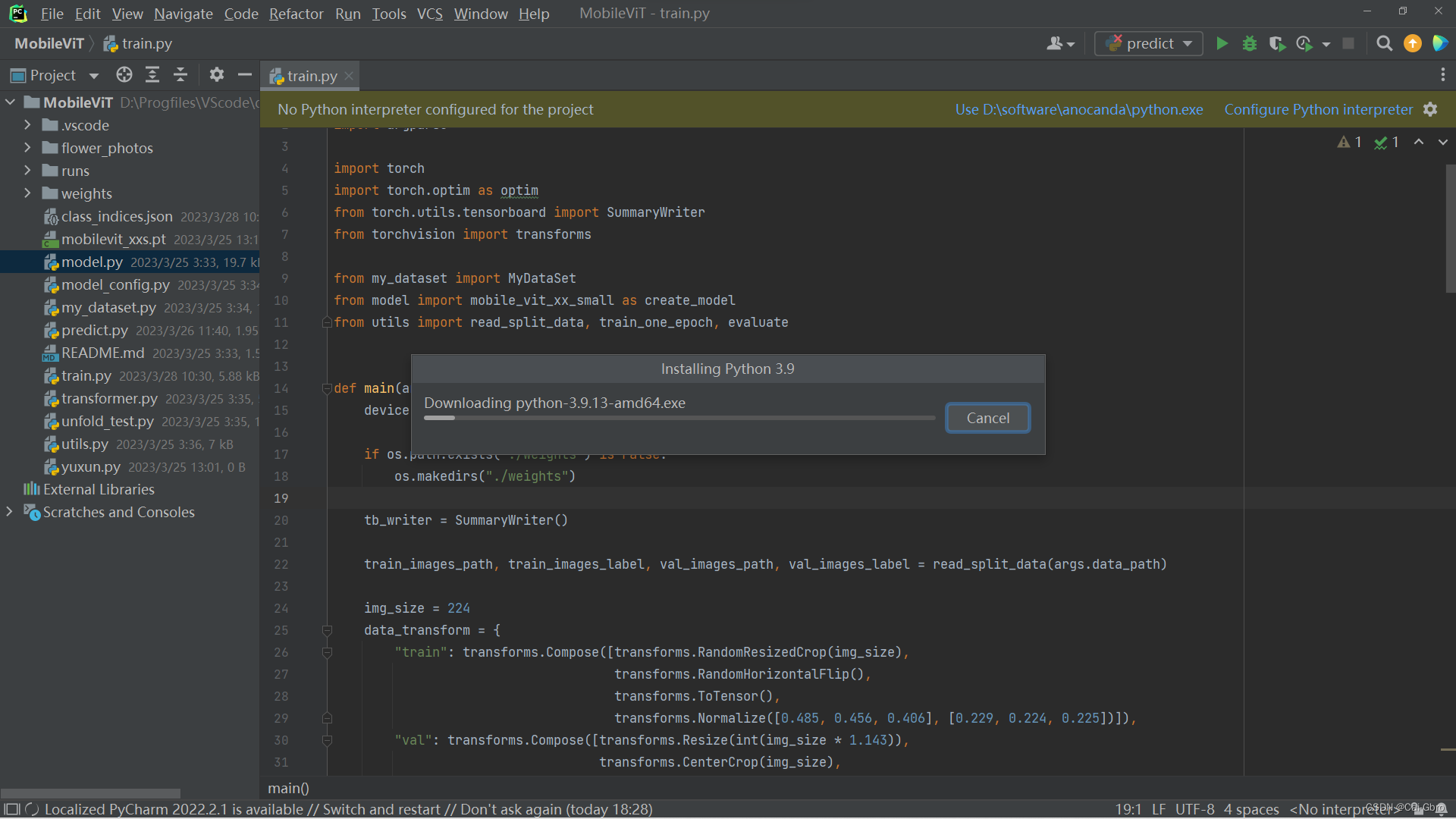Jump to previous highlighted error
Screen dimensions: 1456x819
[x=1419, y=143]
